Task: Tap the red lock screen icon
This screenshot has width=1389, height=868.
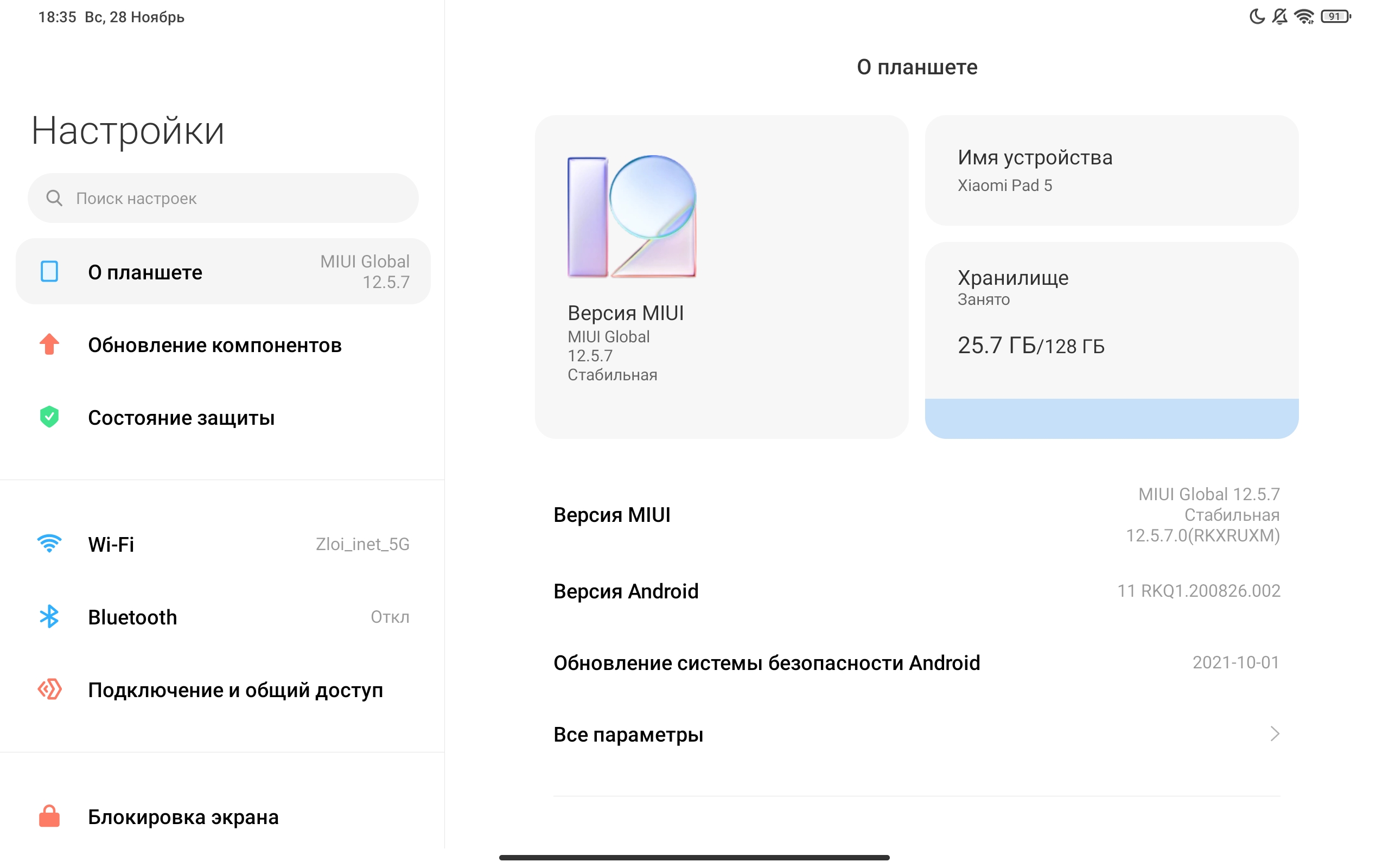Action: coord(49,816)
